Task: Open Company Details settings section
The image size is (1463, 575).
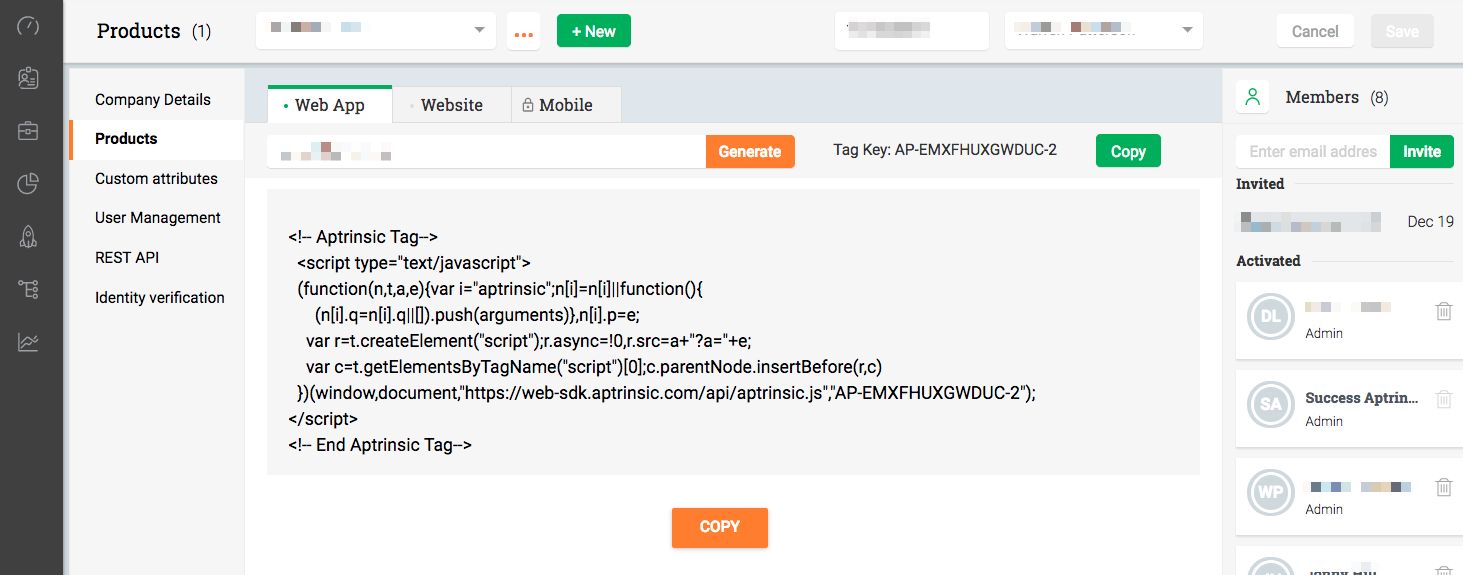Action: [x=153, y=99]
